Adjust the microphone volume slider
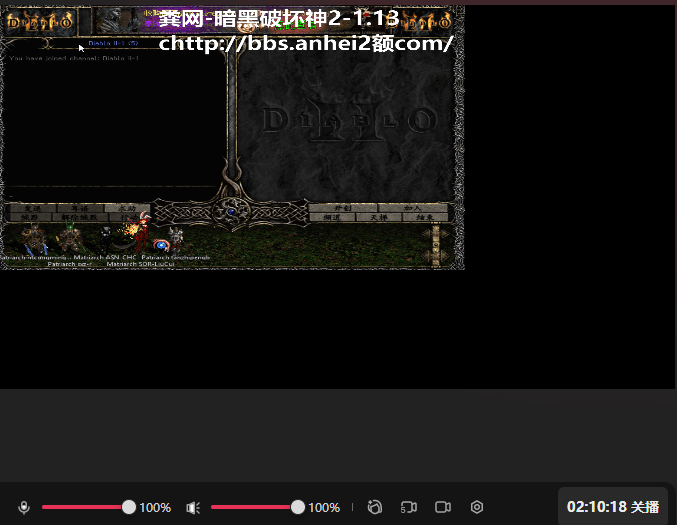Screen dimensions: 677x525 pos(89,507)
